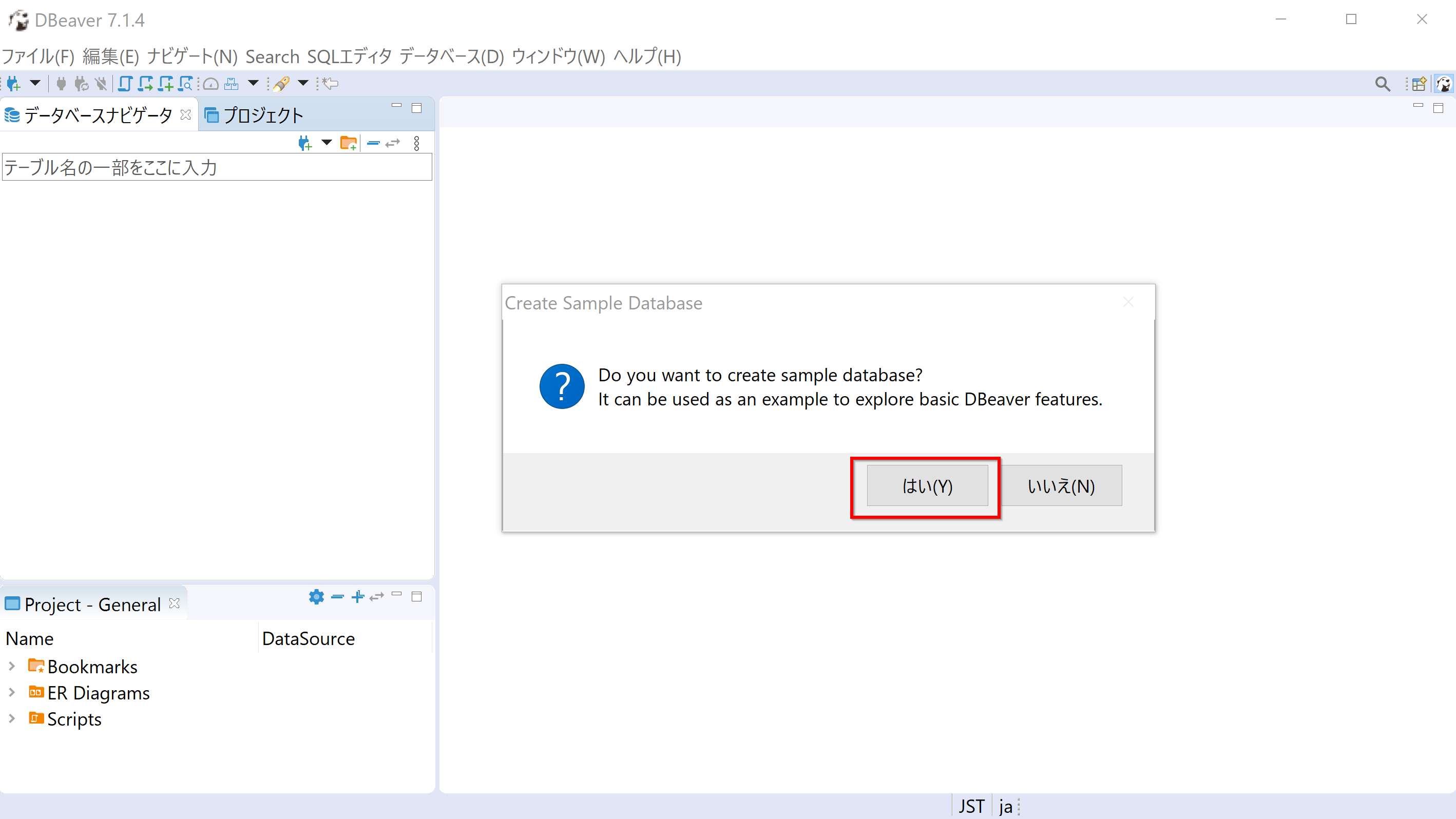Screen dimensions: 1456x819
Task: Switch to the プロジェクト tab
Action: (x=254, y=115)
